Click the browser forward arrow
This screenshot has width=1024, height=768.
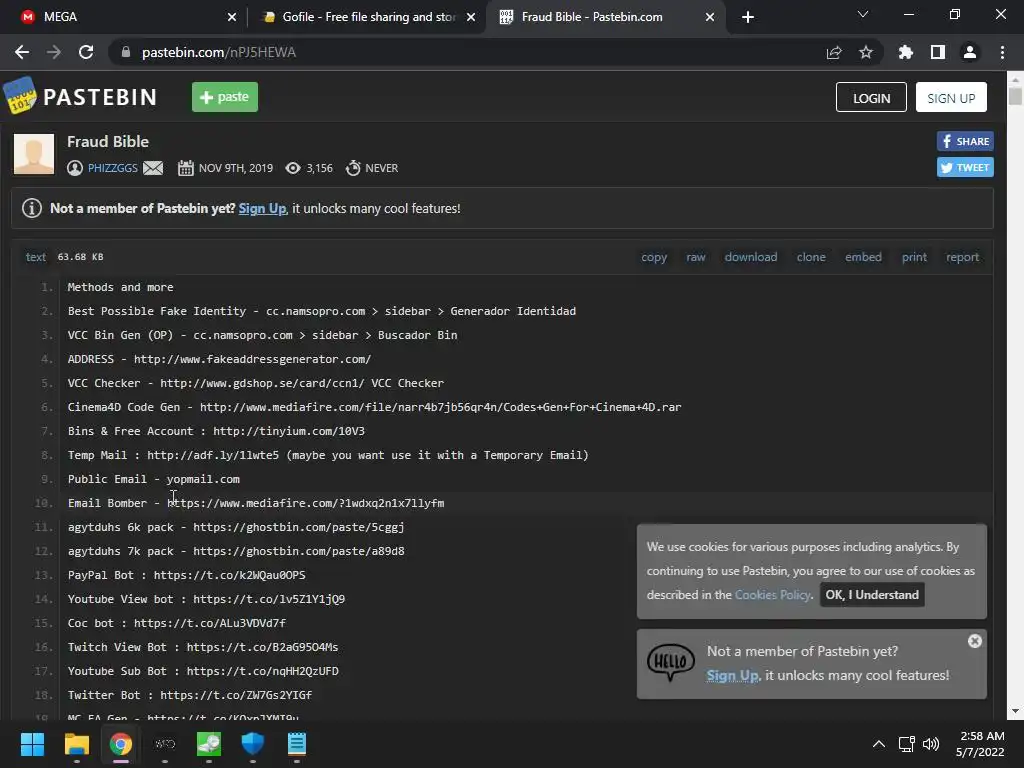[x=54, y=52]
